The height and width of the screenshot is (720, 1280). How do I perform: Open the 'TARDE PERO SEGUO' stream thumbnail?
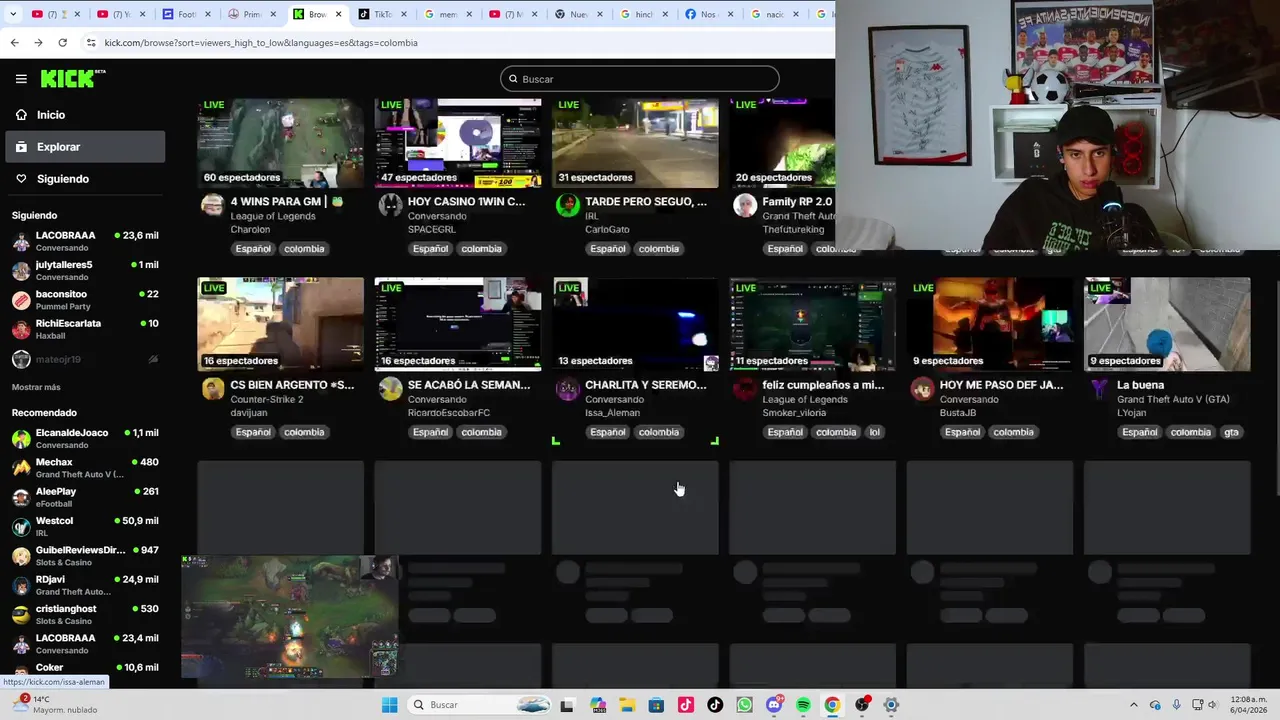point(635,143)
